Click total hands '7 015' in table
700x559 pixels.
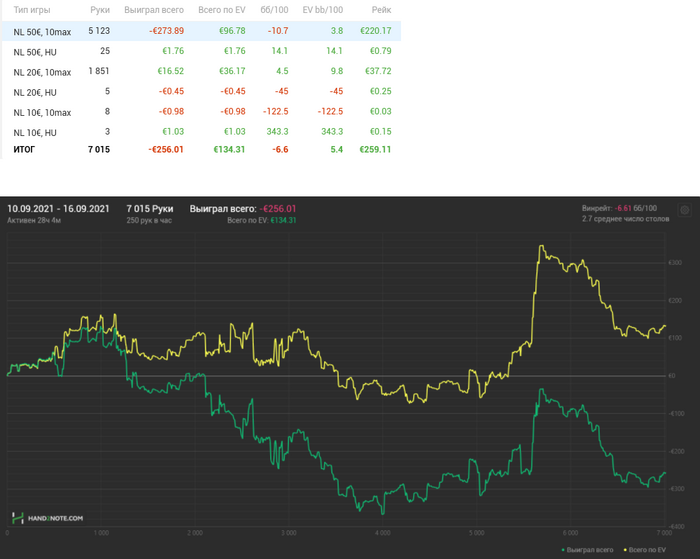pos(99,149)
